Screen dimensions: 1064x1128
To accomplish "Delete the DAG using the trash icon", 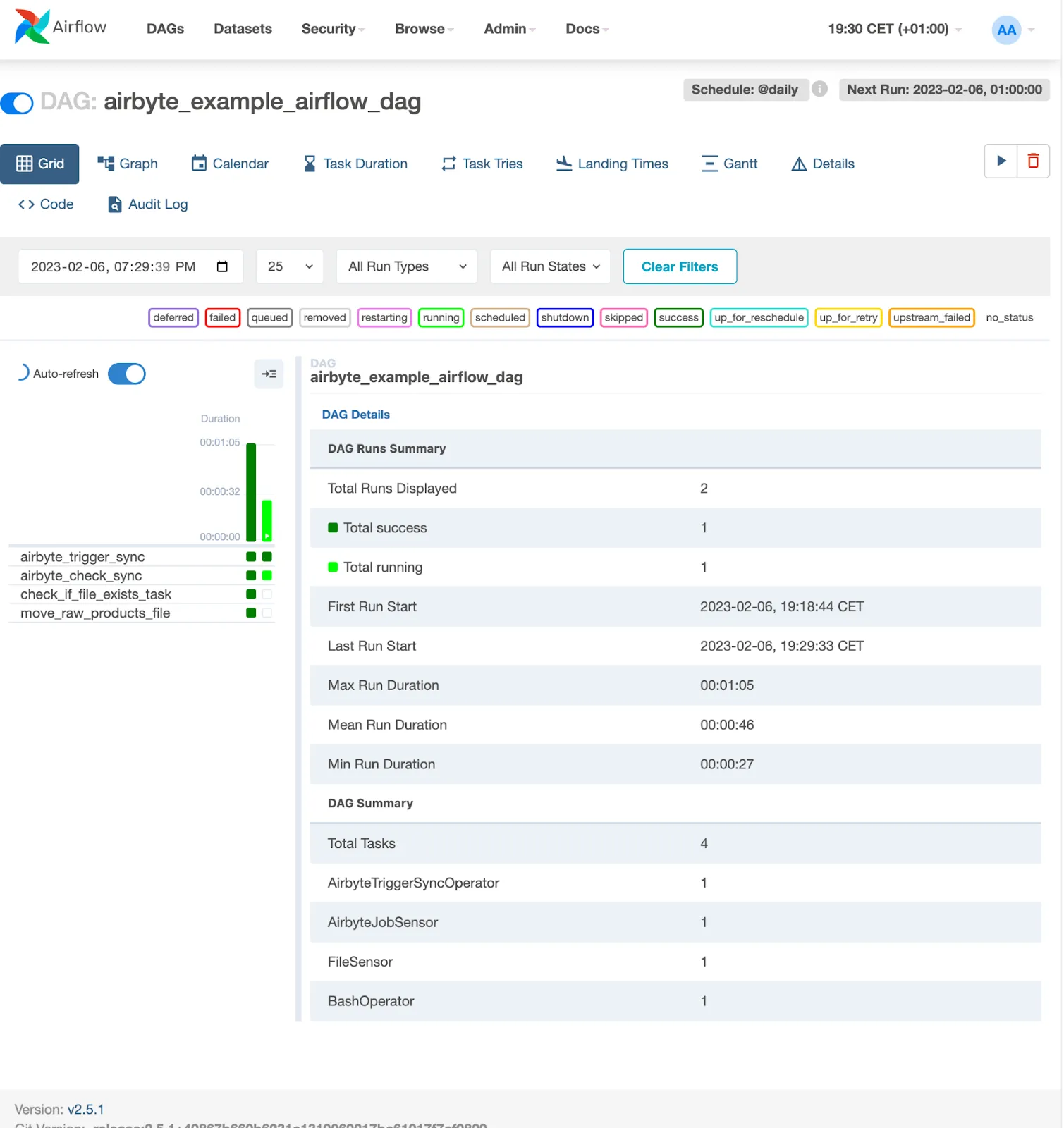I will tap(1033, 161).
